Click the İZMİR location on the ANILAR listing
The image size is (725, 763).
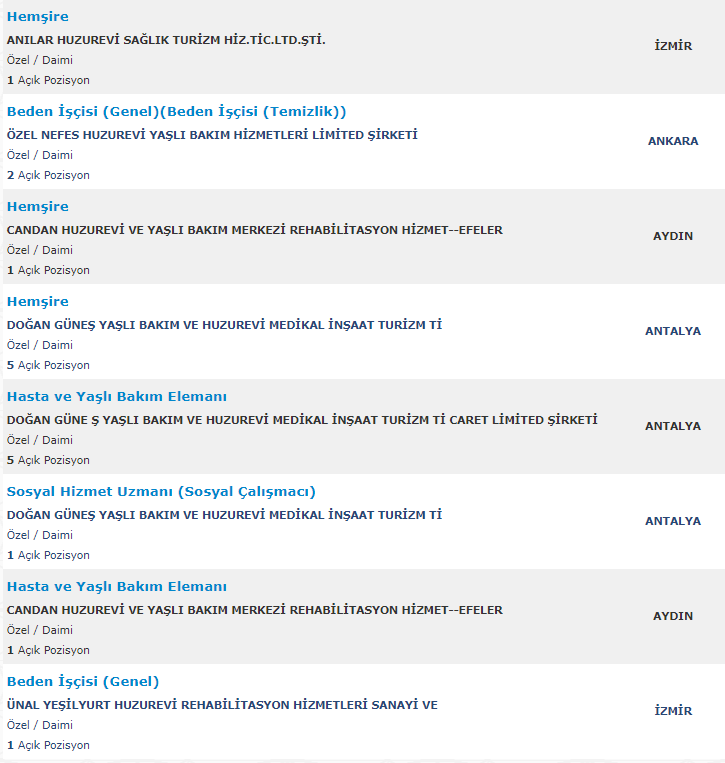click(673, 46)
